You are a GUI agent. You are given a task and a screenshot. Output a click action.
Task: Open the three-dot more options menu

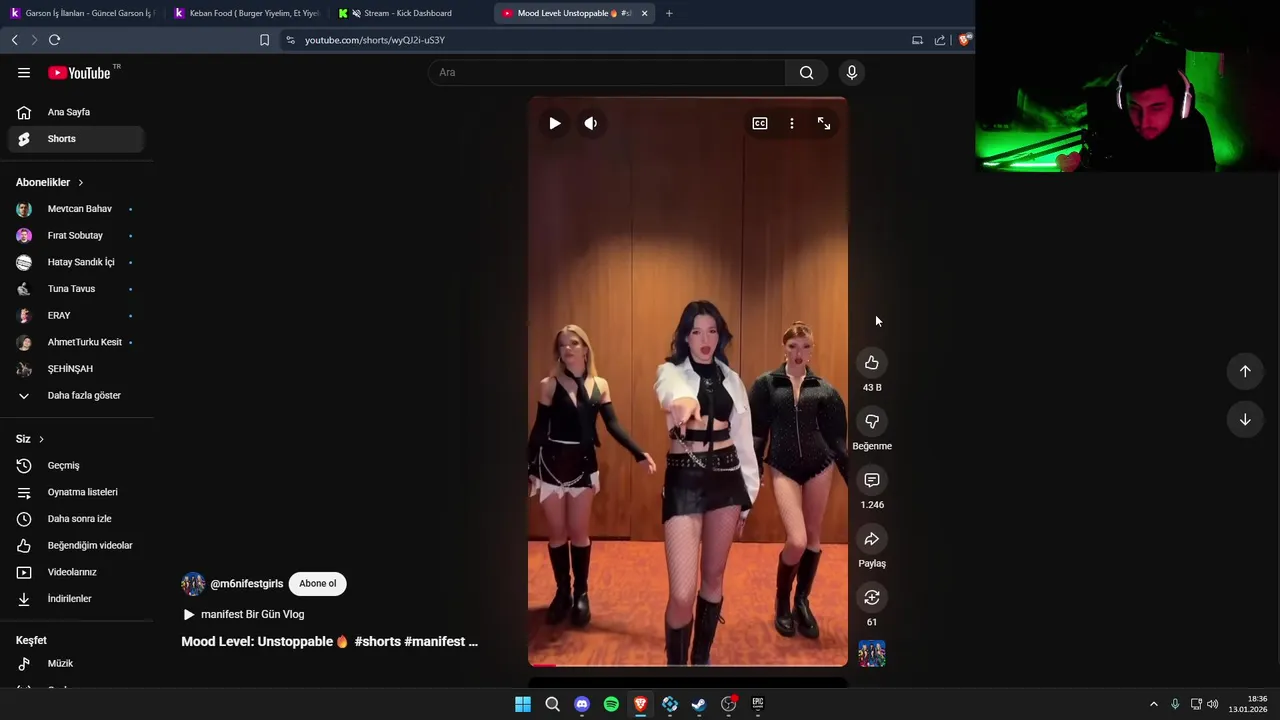pos(792,123)
